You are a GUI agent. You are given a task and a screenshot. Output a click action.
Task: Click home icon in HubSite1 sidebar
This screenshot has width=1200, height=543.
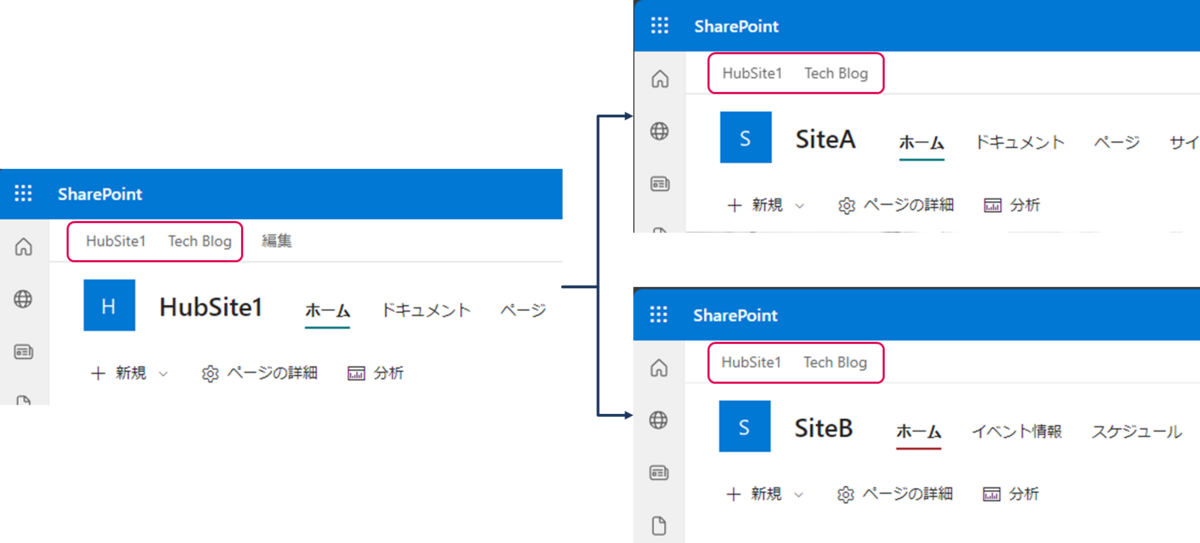click(x=23, y=247)
